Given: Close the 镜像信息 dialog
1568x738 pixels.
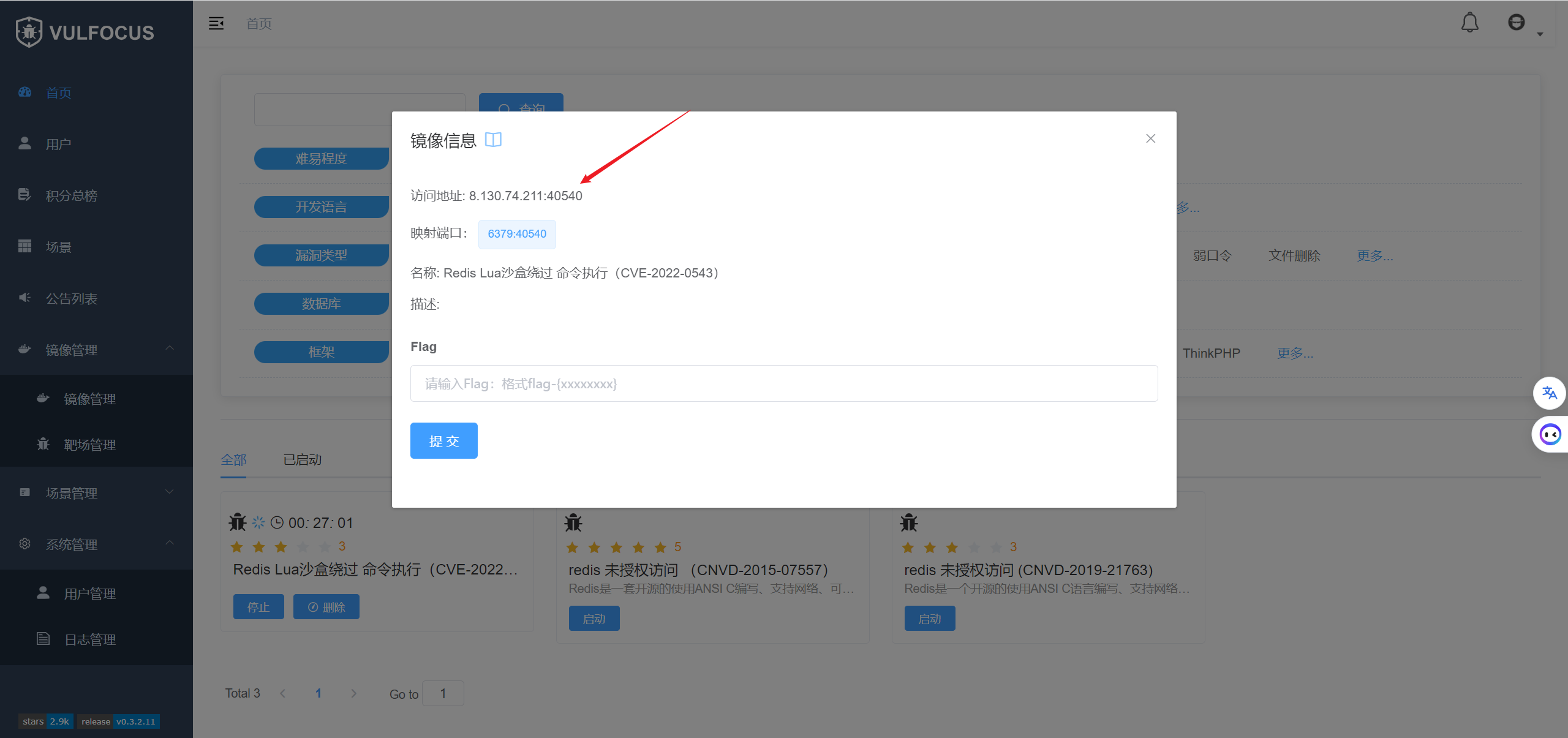Looking at the screenshot, I should [x=1150, y=138].
